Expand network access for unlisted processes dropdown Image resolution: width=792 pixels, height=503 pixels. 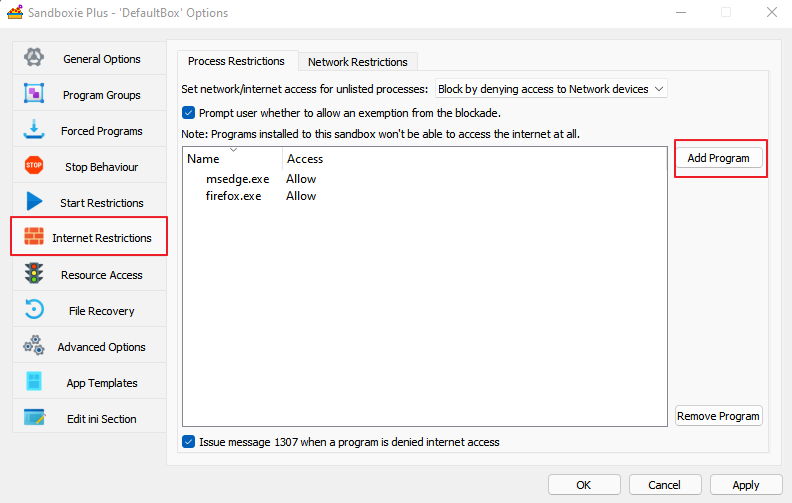point(551,89)
